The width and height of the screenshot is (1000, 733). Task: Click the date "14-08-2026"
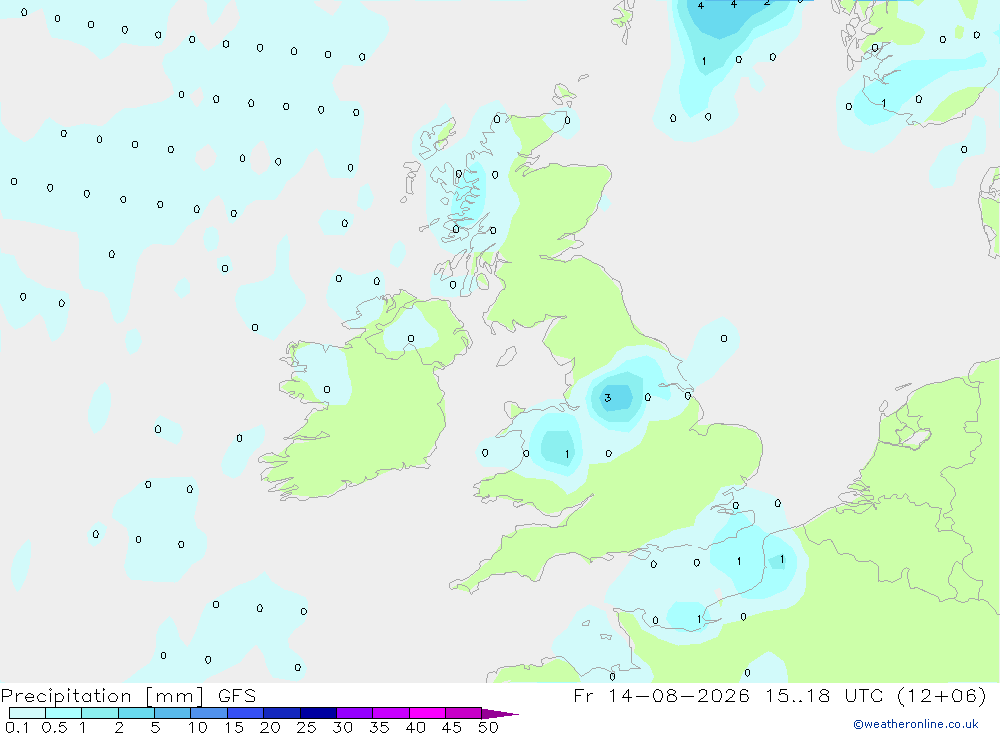pyautogui.click(x=679, y=695)
